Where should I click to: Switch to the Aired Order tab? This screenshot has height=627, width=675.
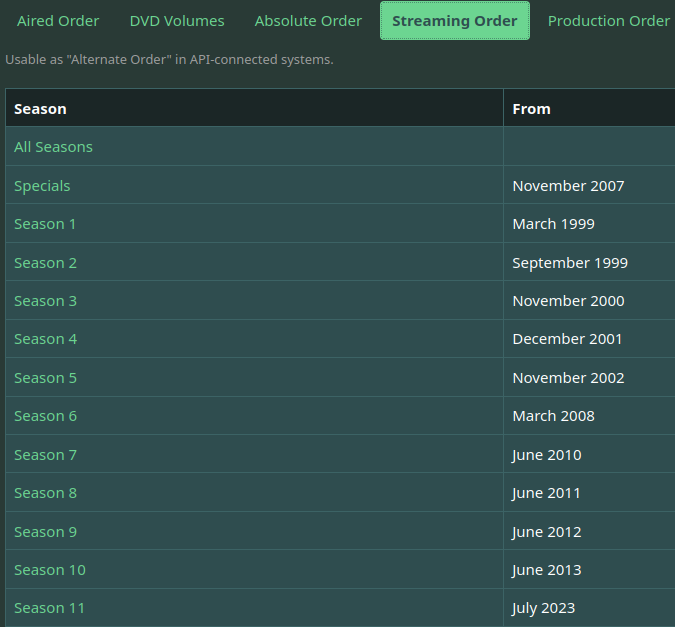click(58, 21)
